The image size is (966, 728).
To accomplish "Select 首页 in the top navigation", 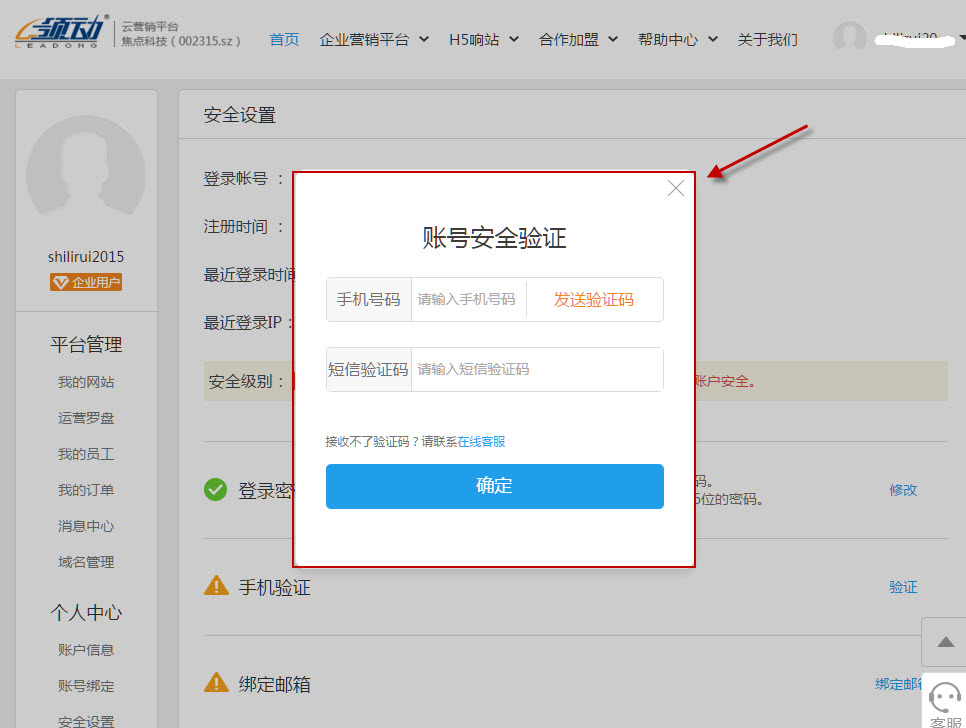I will [x=283, y=38].
